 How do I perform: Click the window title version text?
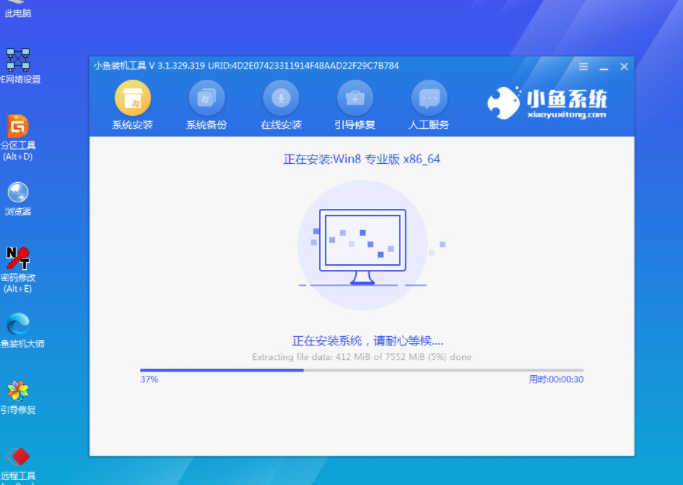point(246,66)
